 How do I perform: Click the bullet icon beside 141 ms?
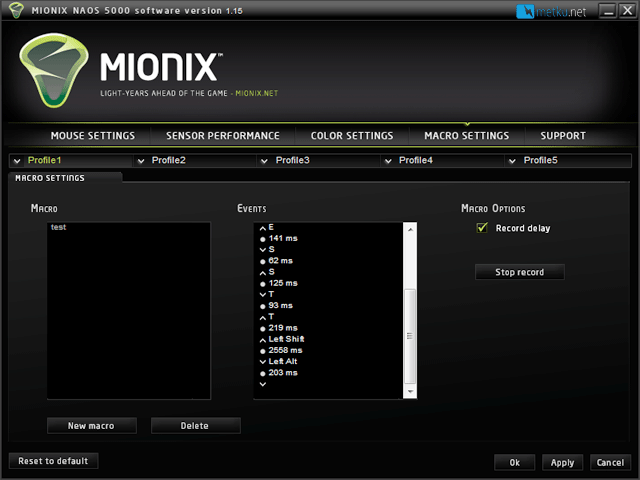[x=263, y=239]
